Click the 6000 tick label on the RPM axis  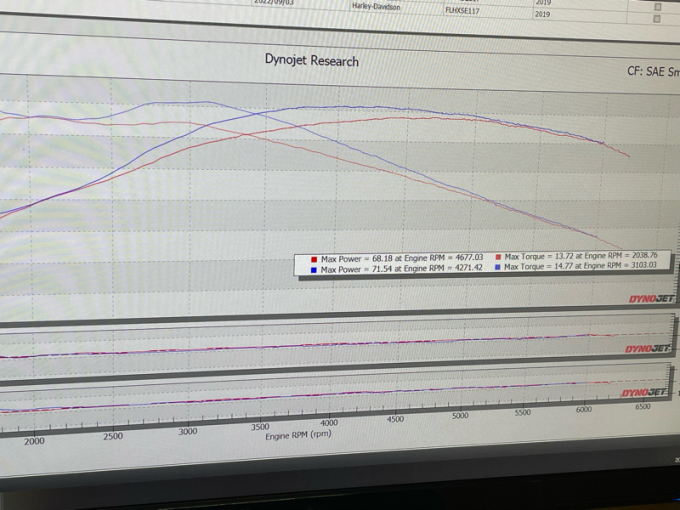tap(584, 409)
